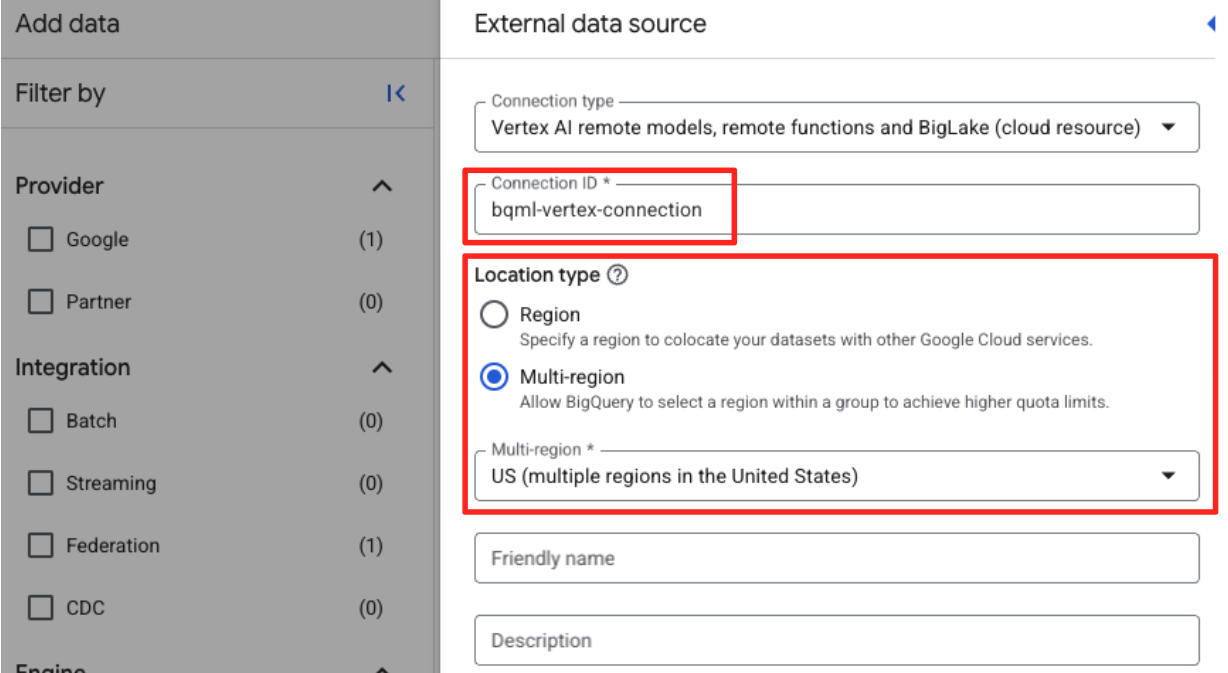This screenshot has width=1228, height=673.
Task: Click the Friendly name field
Action: click(836, 558)
